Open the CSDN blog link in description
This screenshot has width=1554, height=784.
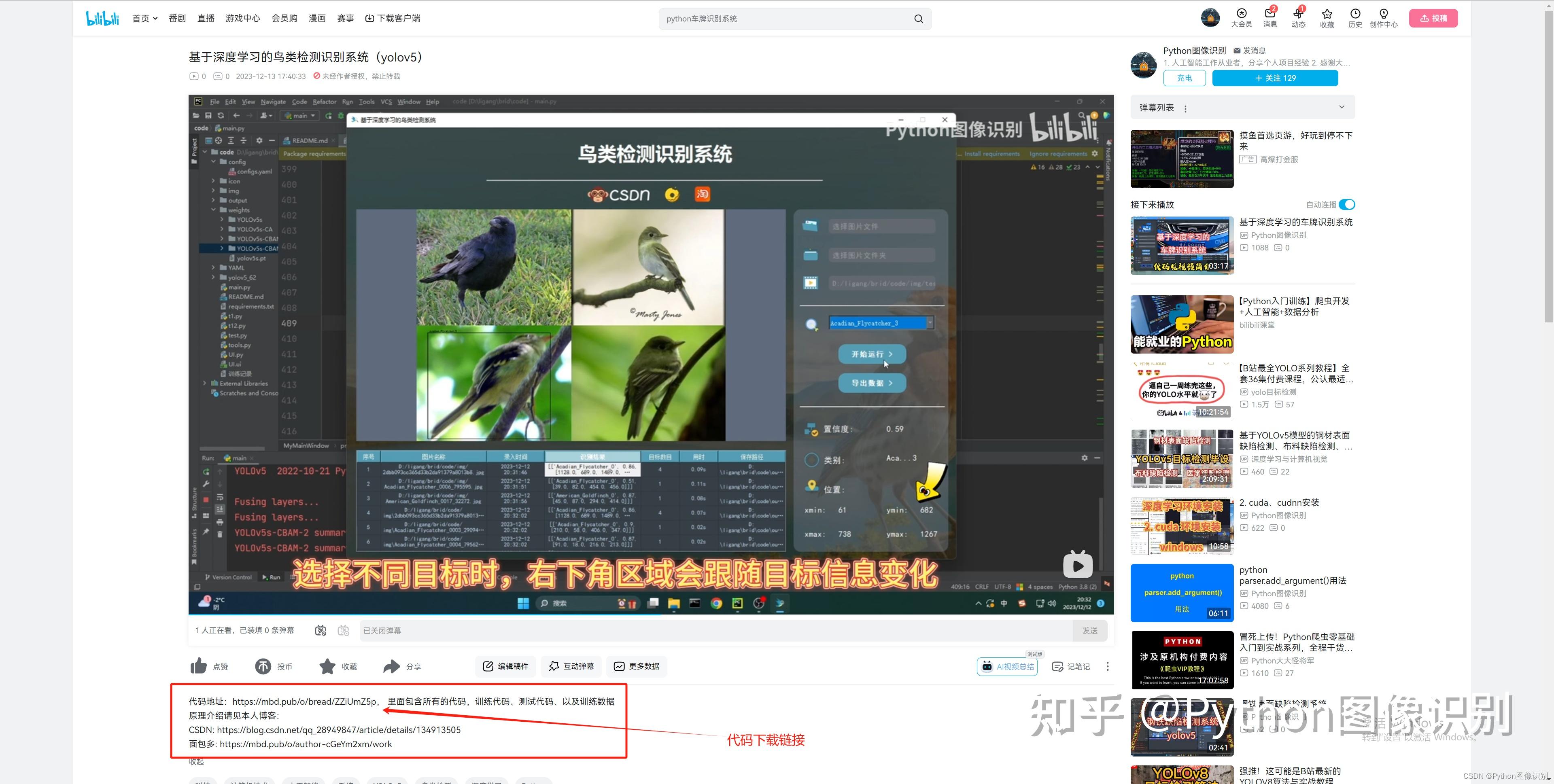click(x=338, y=730)
